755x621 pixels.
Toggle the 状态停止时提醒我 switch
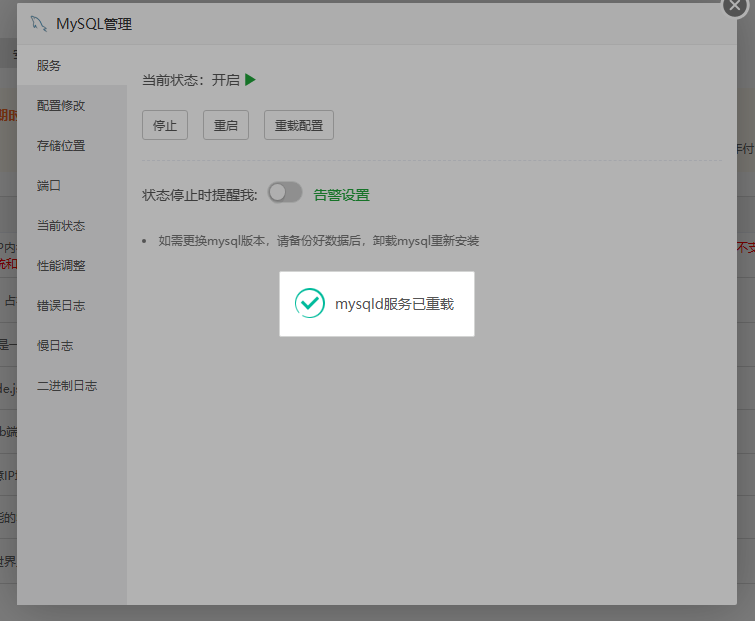pos(285,193)
